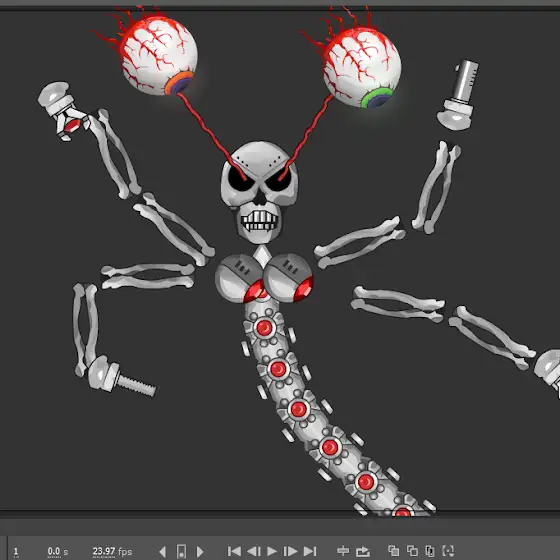
Task: Select the metal skull head on stage
Action: 260,192
